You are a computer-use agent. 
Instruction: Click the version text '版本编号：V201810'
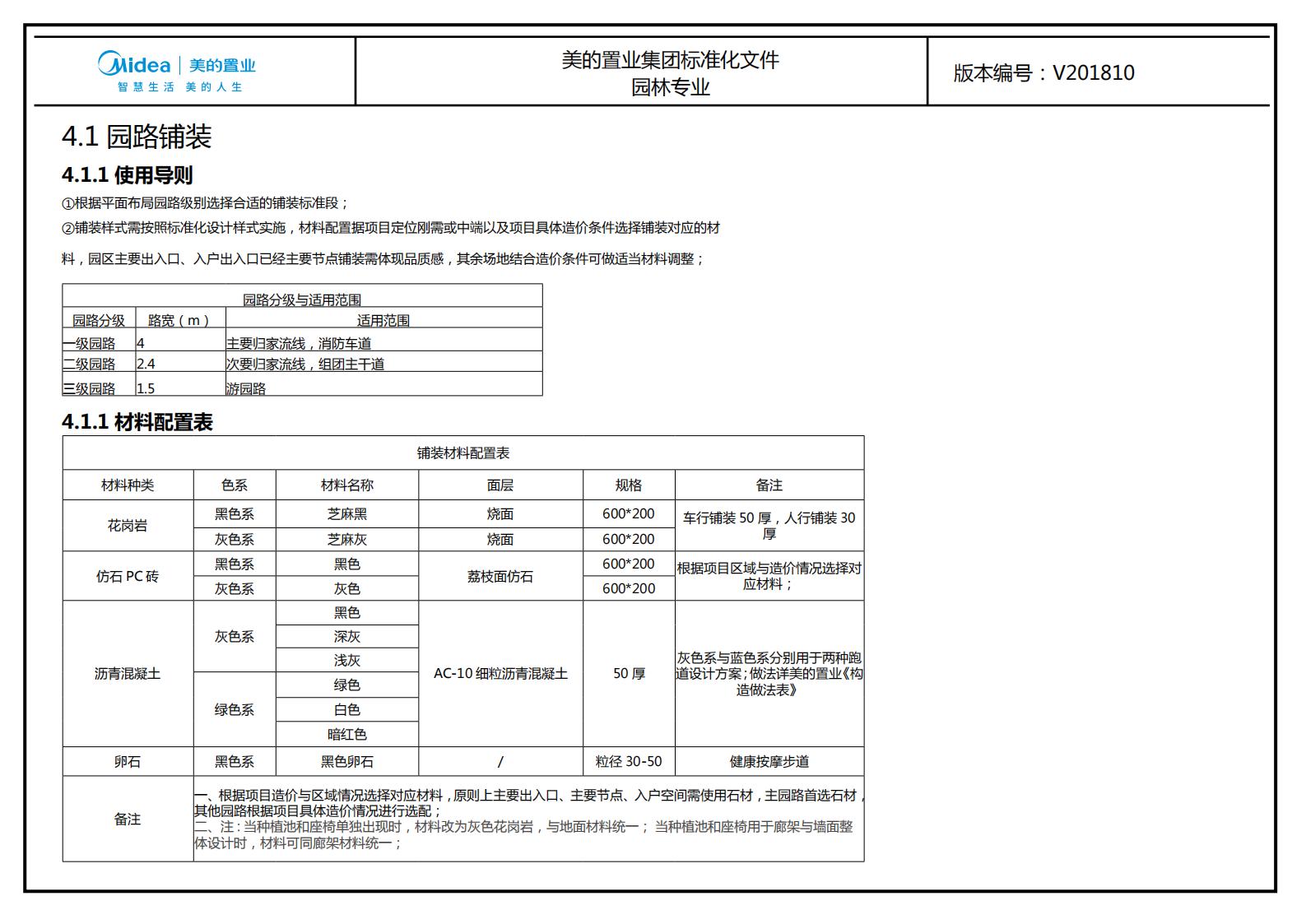(1043, 72)
